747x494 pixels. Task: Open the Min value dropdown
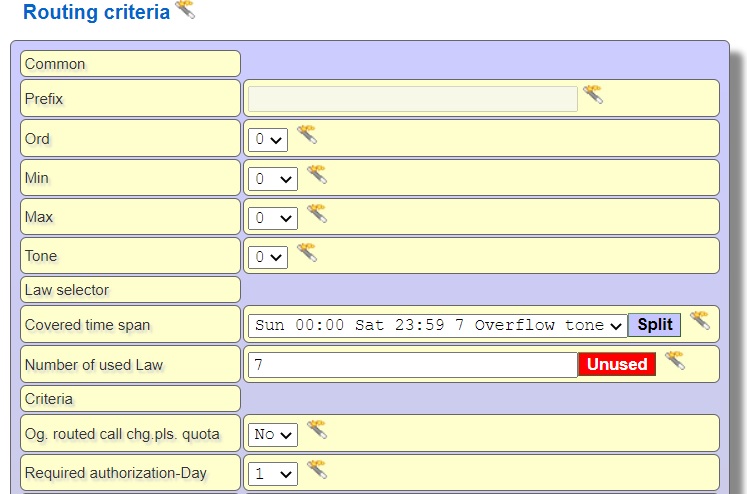coord(273,179)
